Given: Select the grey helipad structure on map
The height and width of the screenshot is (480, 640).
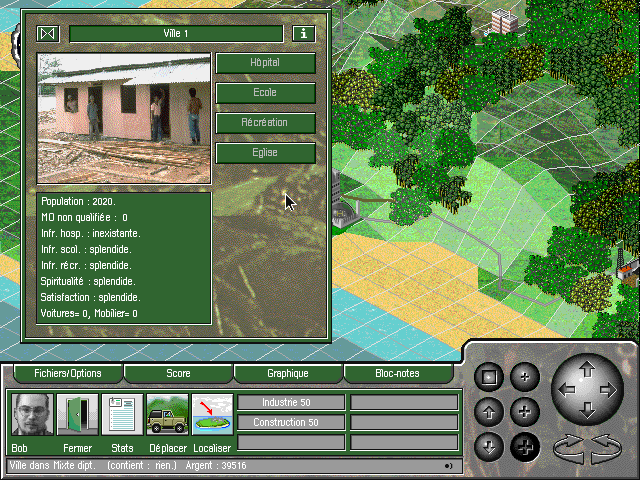Looking at the screenshot, I should click(343, 214).
